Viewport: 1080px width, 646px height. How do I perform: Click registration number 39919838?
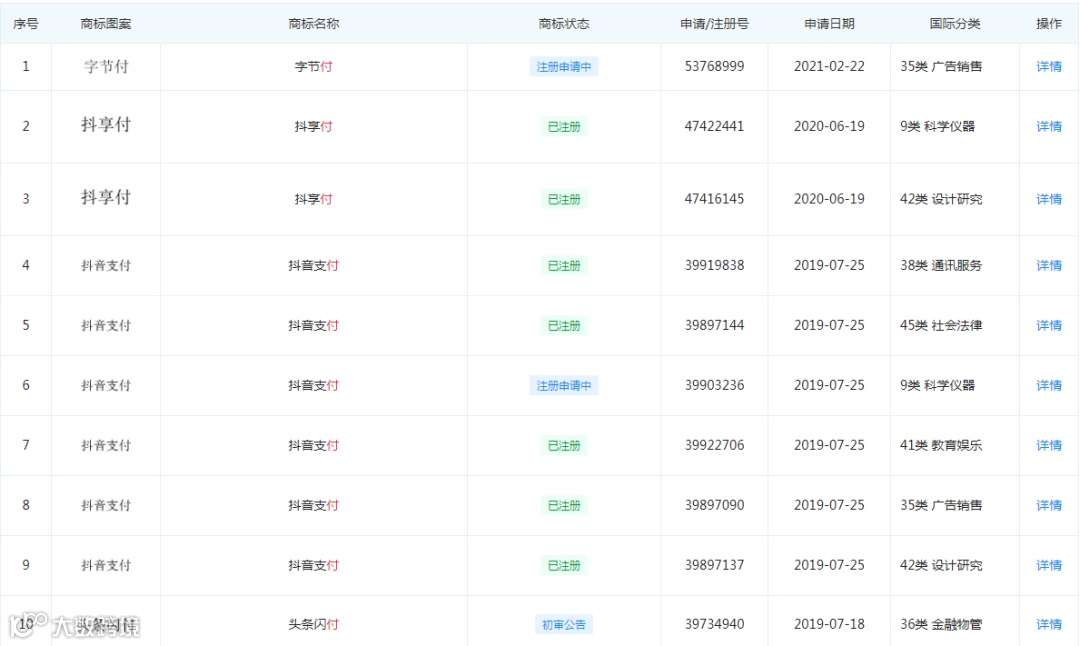coord(714,266)
